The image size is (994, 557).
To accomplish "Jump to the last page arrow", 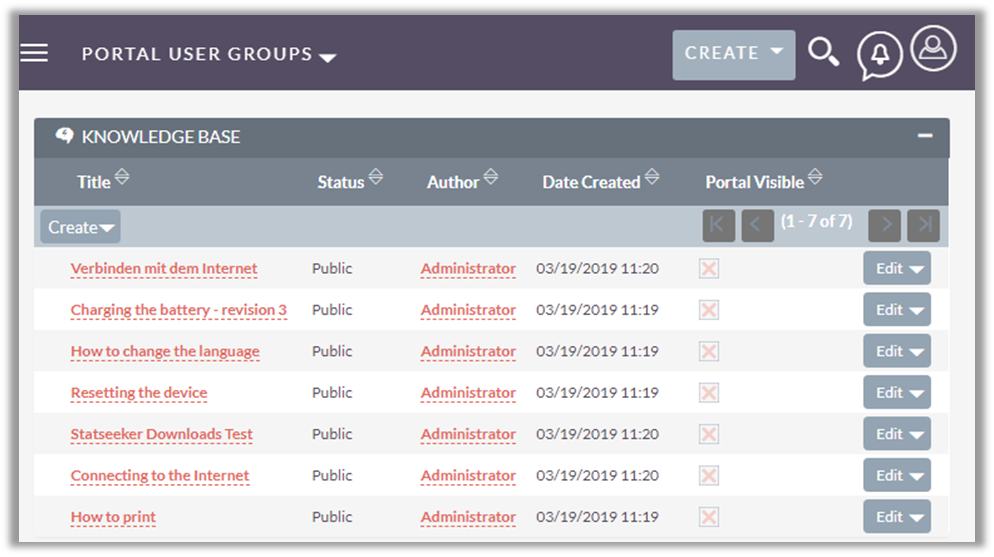I will click(x=923, y=226).
